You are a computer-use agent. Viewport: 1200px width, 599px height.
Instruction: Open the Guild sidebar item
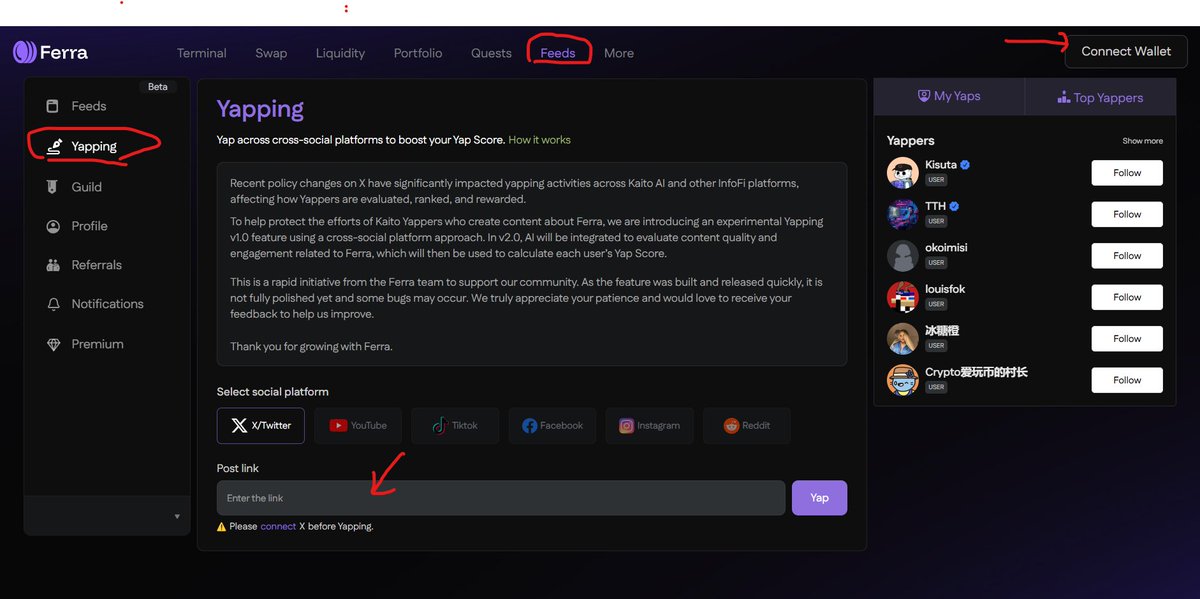pyautogui.click(x=73, y=187)
